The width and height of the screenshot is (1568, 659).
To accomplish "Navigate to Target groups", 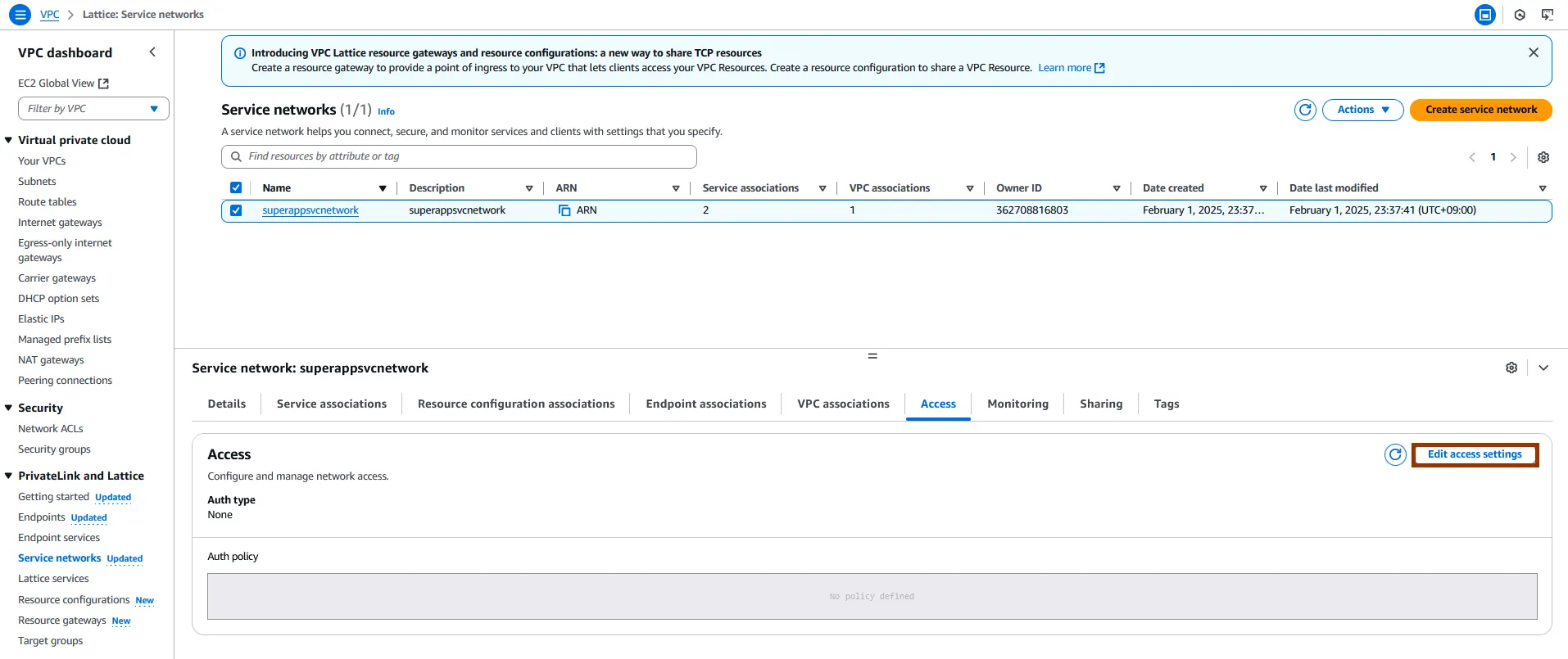I will [51, 641].
